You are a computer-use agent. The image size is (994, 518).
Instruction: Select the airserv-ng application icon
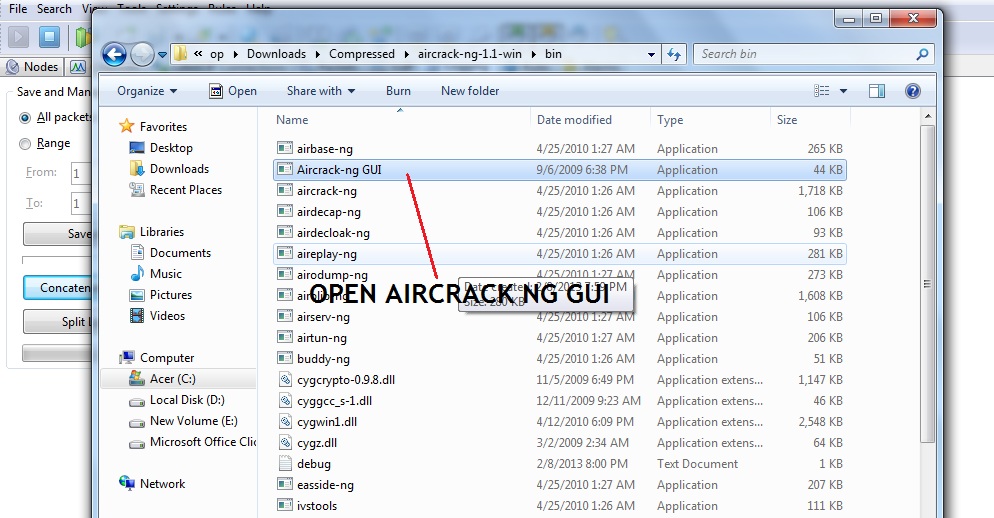(285, 316)
